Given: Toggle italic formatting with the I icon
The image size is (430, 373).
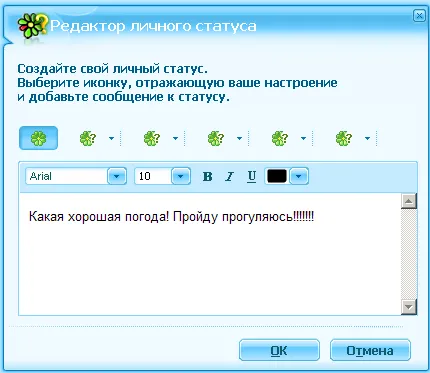Looking at the screenshot, I should [229, 176].
